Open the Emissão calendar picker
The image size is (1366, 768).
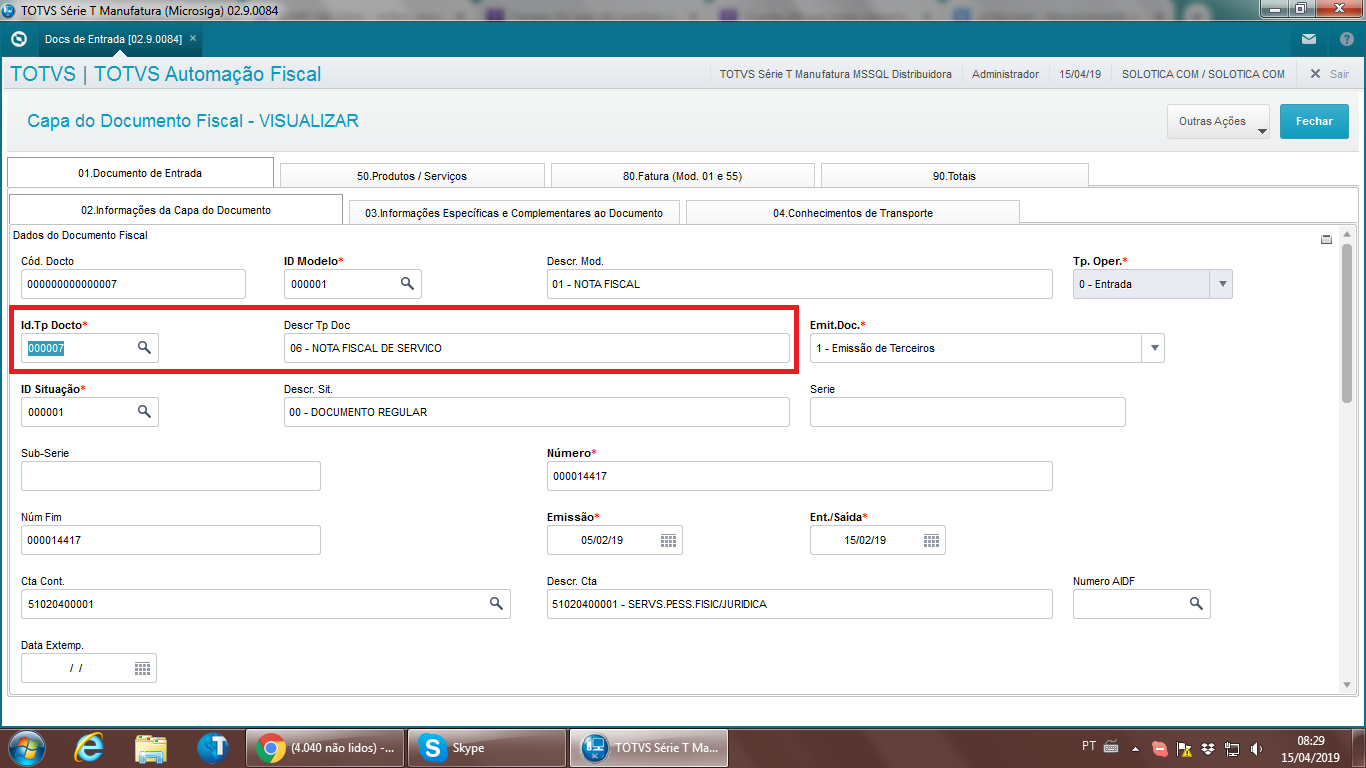click(668, 540)
